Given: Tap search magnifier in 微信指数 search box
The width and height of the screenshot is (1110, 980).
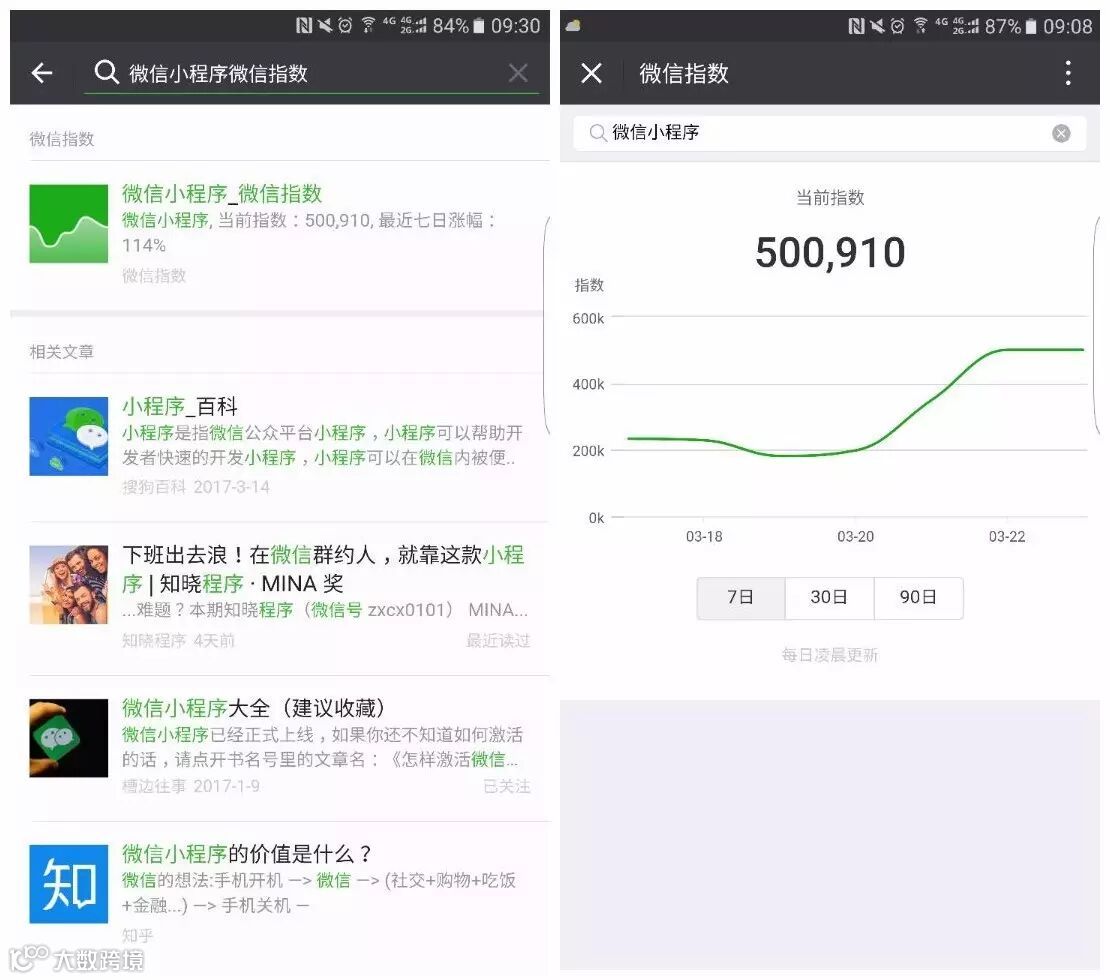Looking at the screenshot, I should point(597,132).
